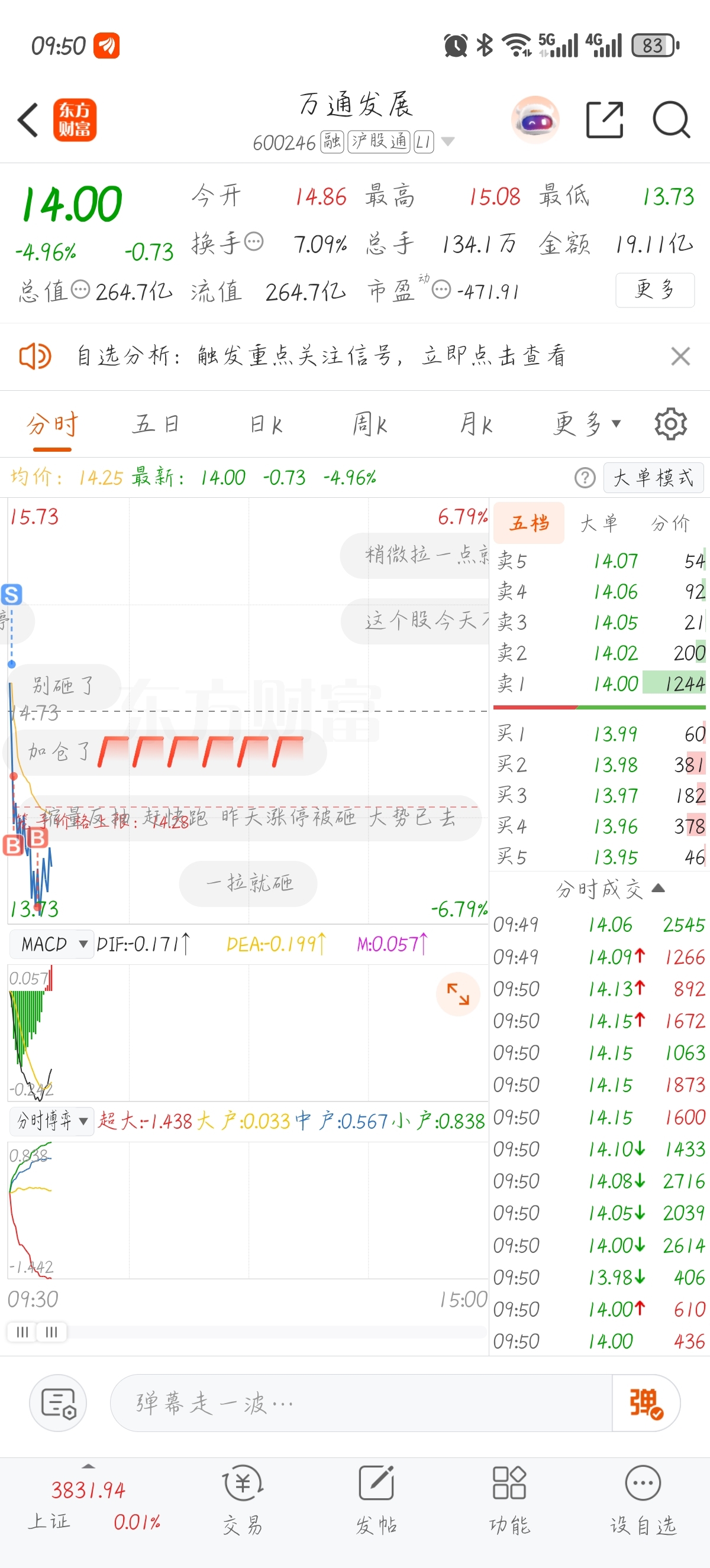710x1568 pixels.
Task: Open 交易 trading icon
Action: 243,1500
